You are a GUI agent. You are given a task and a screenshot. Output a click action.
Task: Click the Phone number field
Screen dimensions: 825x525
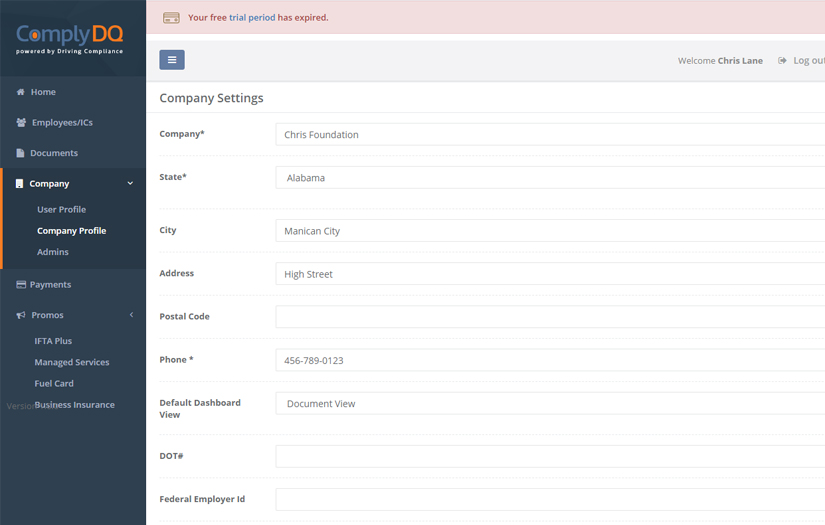pyautogui.click(x=550, y=360)
